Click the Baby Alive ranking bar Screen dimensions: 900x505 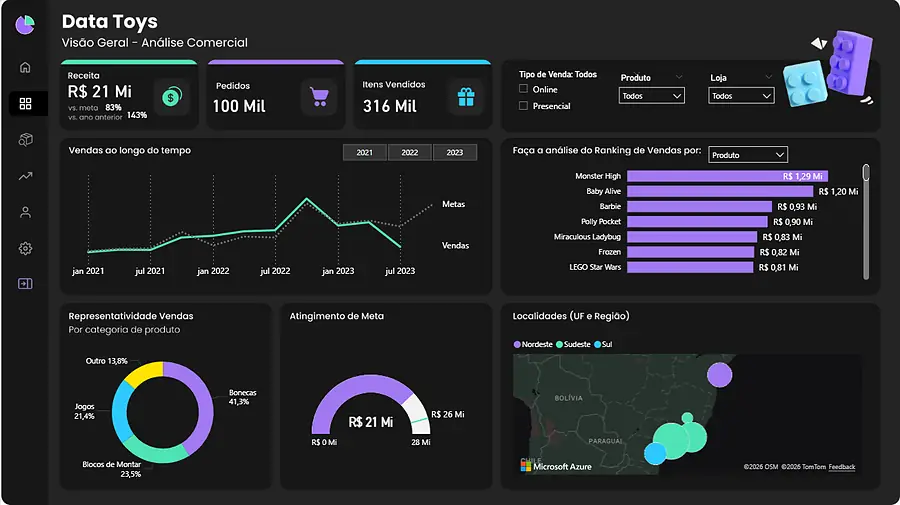720,191
